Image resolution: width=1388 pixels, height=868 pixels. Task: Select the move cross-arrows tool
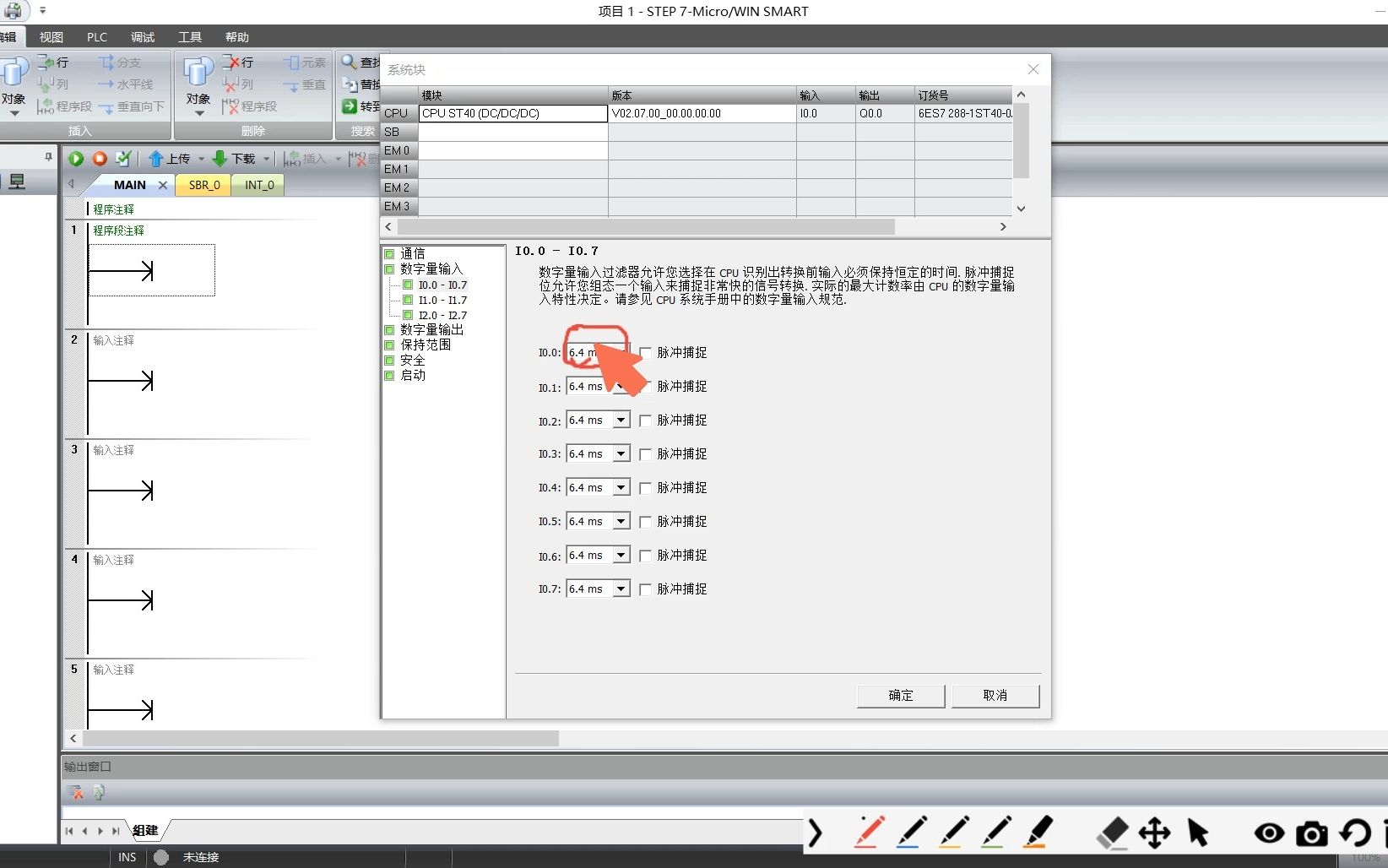coord(1154,833)
